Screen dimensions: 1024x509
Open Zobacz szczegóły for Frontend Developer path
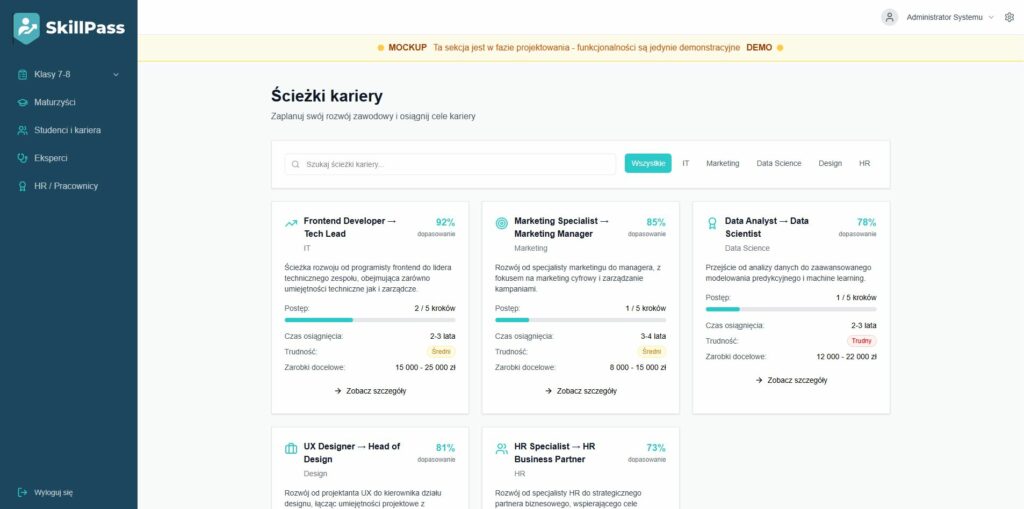click(370, 391)
